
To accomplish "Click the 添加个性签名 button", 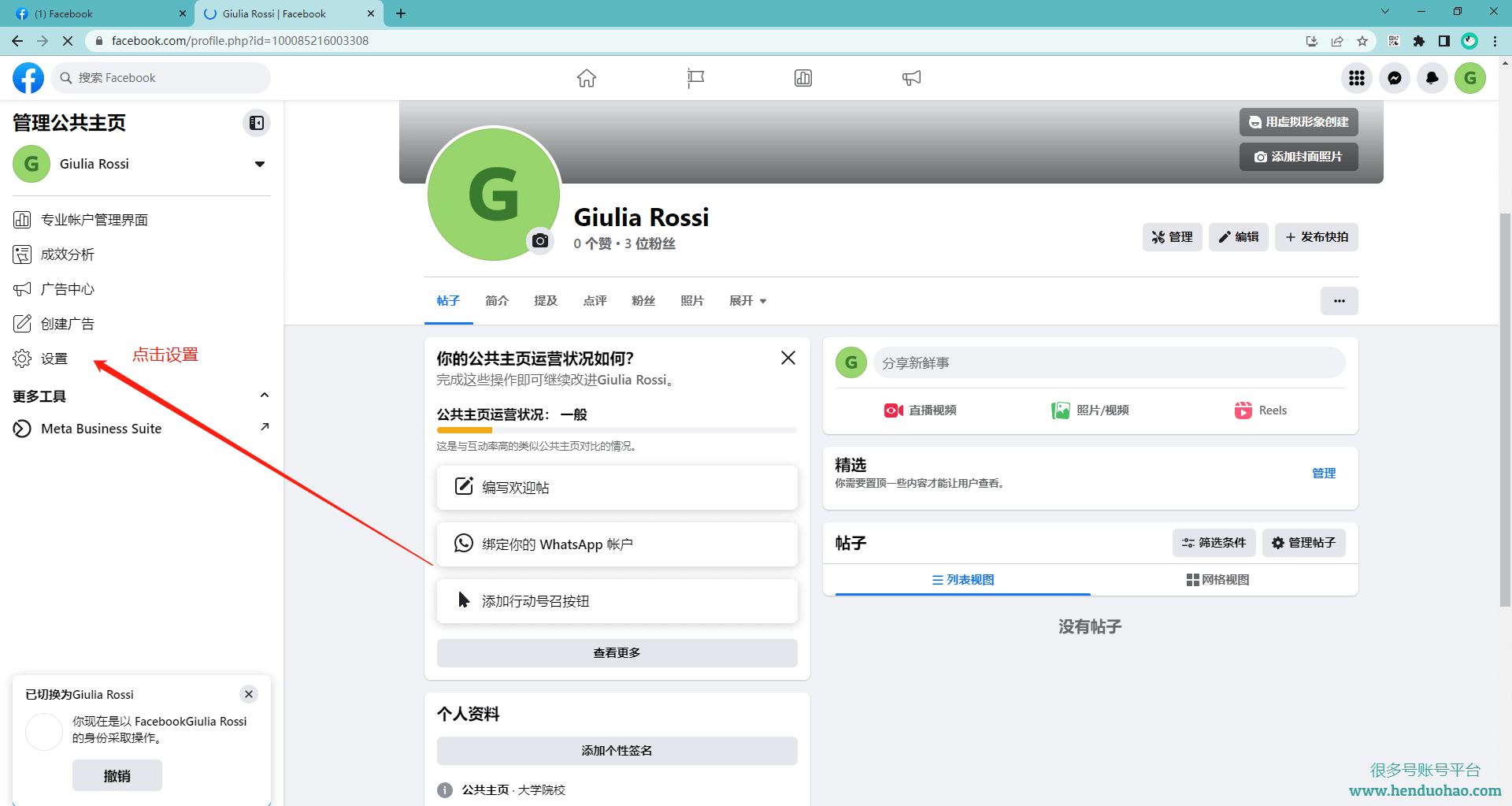I will [617, 751].
